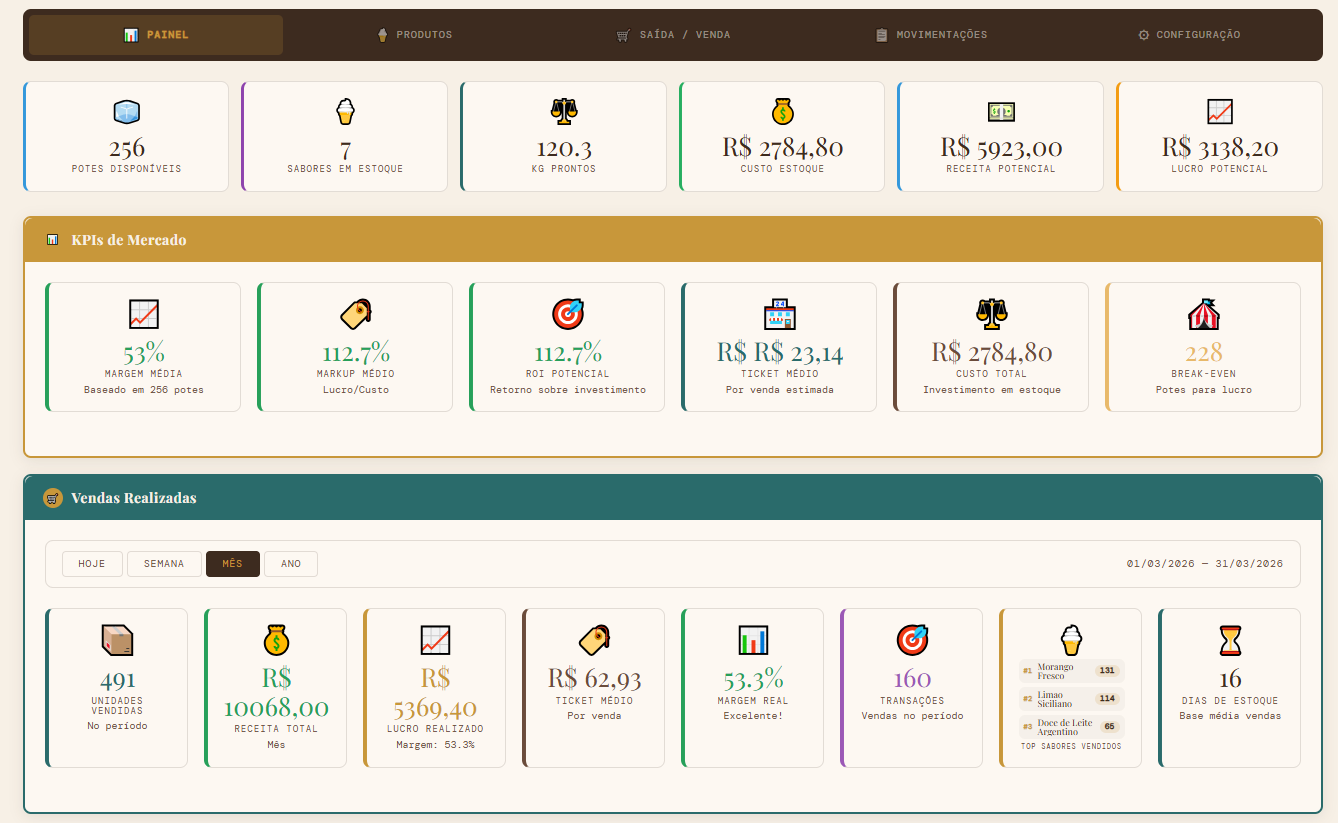
Task: Click the target icon in ROI Potencial card
Action: [568, 314]
